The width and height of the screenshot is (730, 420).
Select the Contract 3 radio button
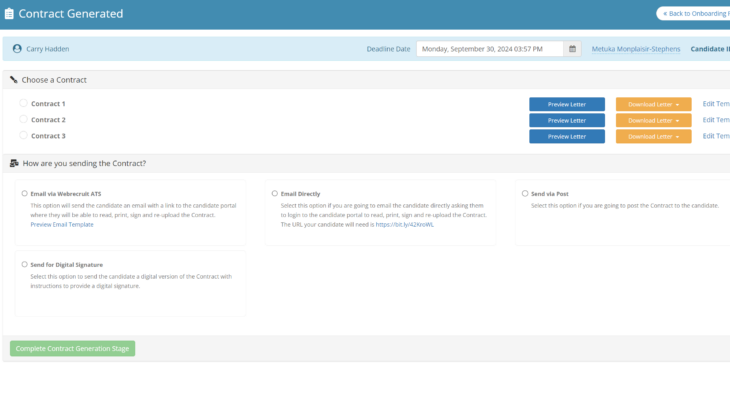click(24, 136)
